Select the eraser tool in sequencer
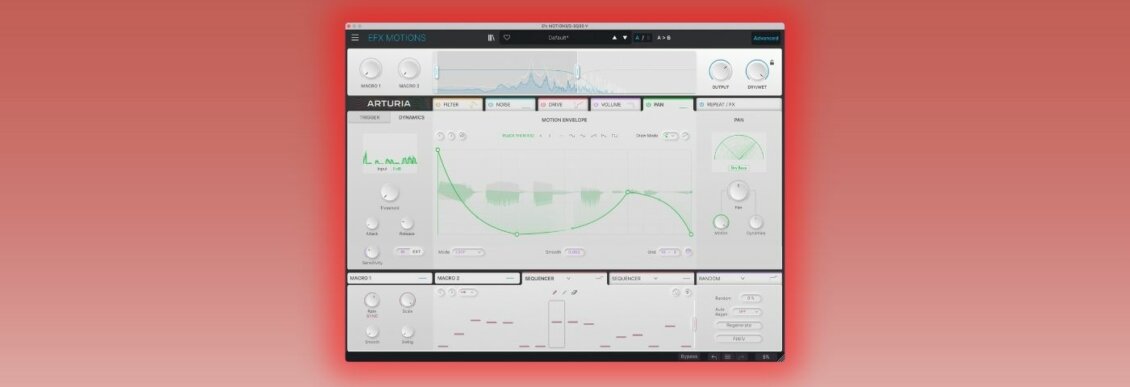1130x387 pixels. (x=574, y=293)
